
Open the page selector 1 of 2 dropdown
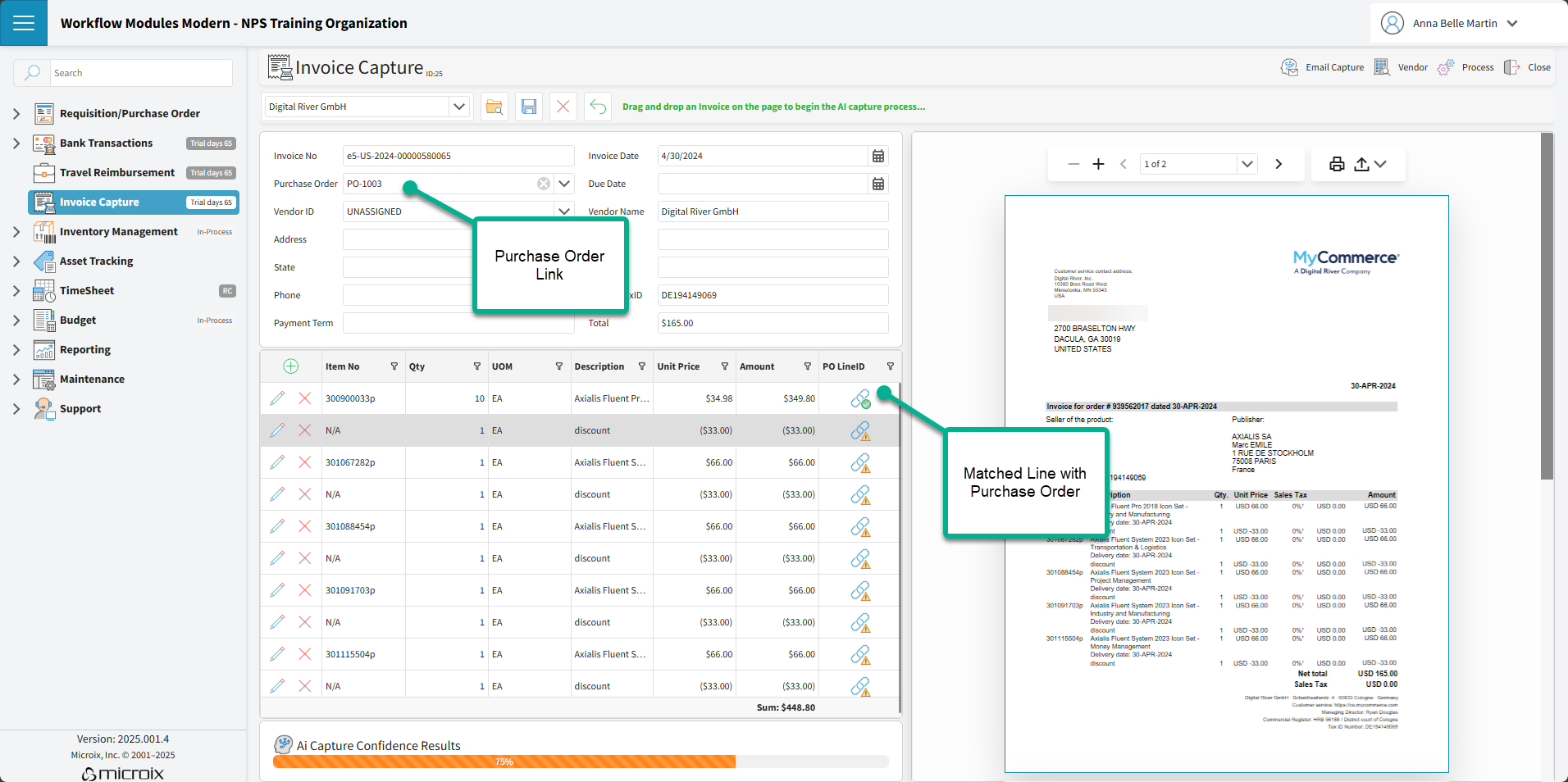[x=1247, y=164]
